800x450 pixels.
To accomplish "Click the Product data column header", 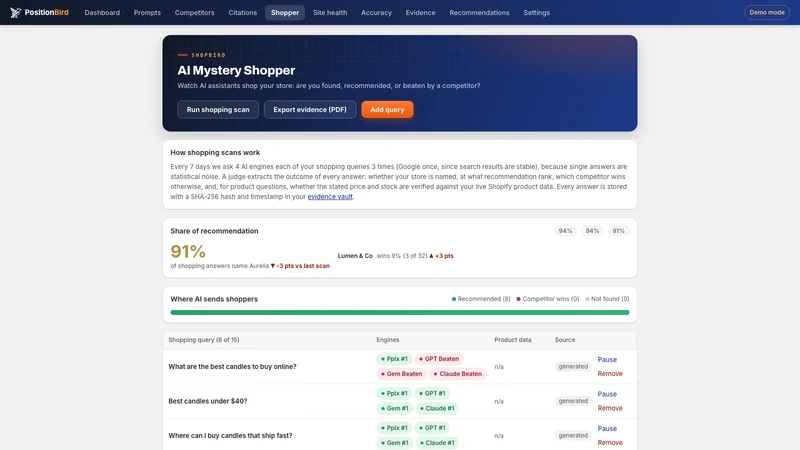I will coord(512,340).
